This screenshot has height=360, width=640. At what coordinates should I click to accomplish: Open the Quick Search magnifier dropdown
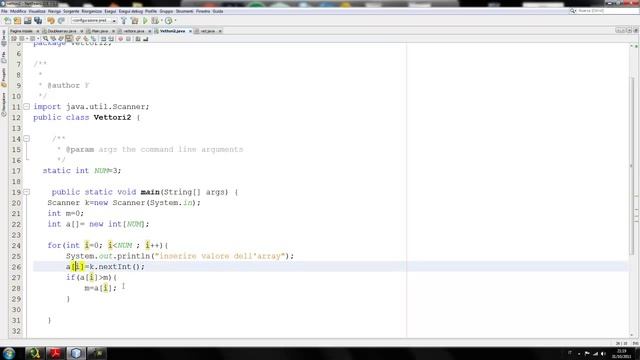pyautogui.click(x=573, y=11)
